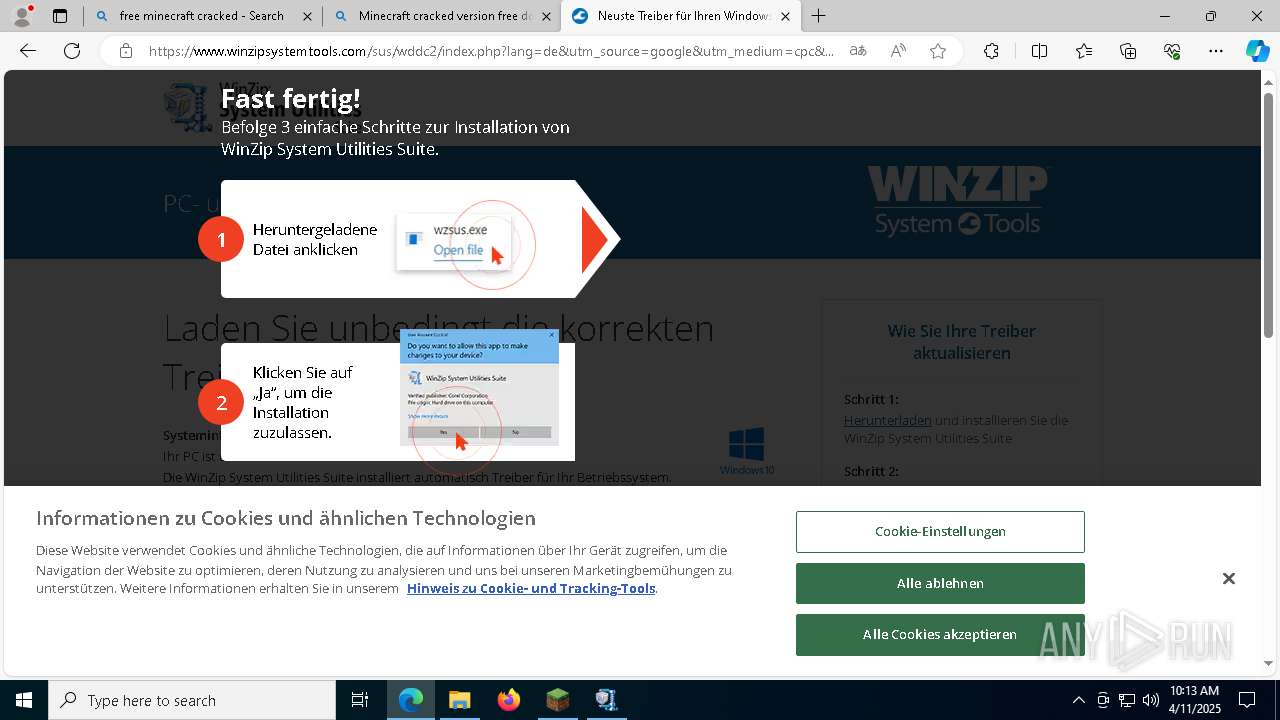This screenshot has height=720, width=1280.
Task: Open the Windows Start menu
Action: point(24,700)
